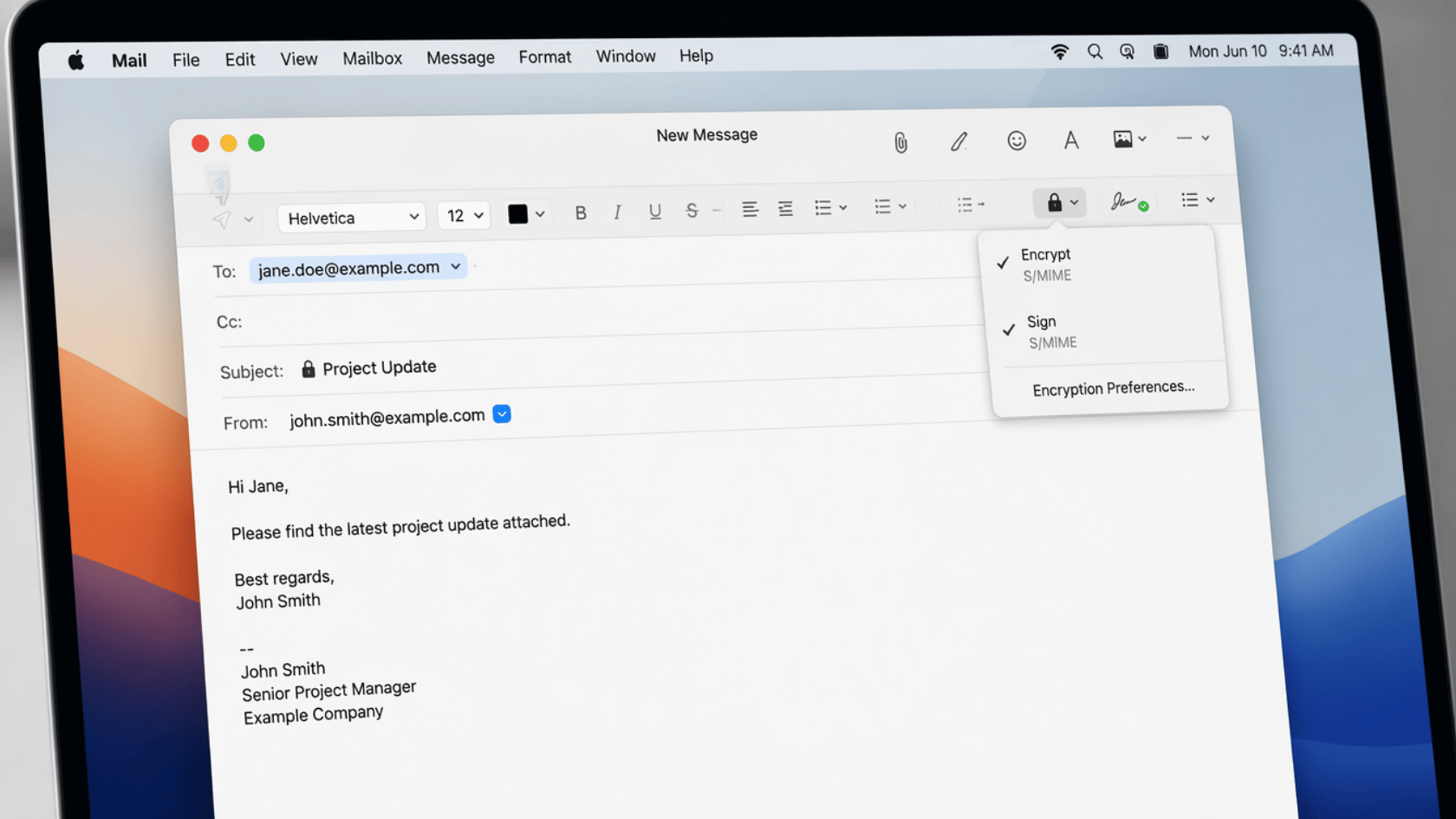Image resolution: width=1456 pixels, height=819 pixels.
Task: Open the Edit menu
Action: (240, 59)
